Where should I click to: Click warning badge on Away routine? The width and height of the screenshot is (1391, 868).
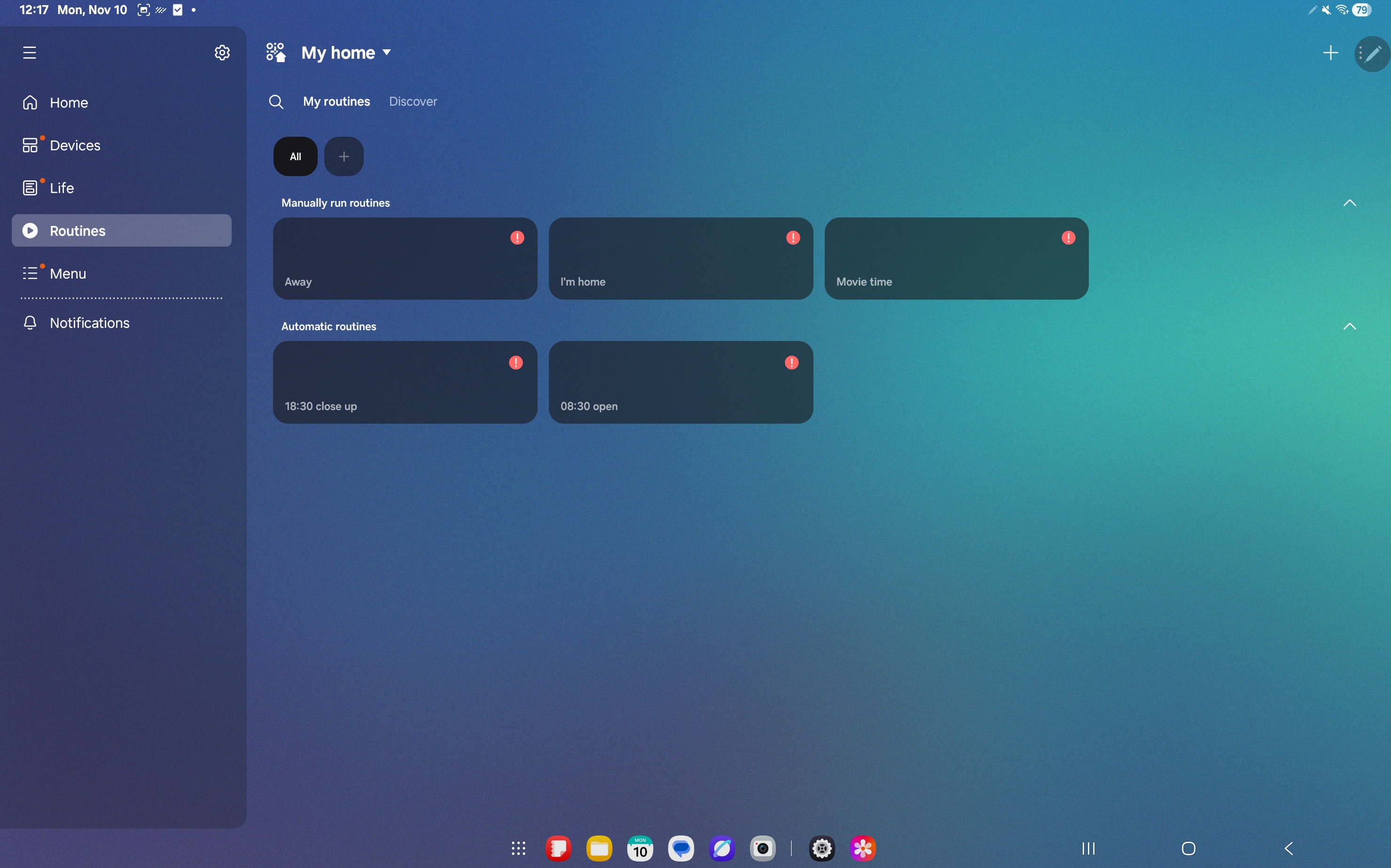(517, 238)
